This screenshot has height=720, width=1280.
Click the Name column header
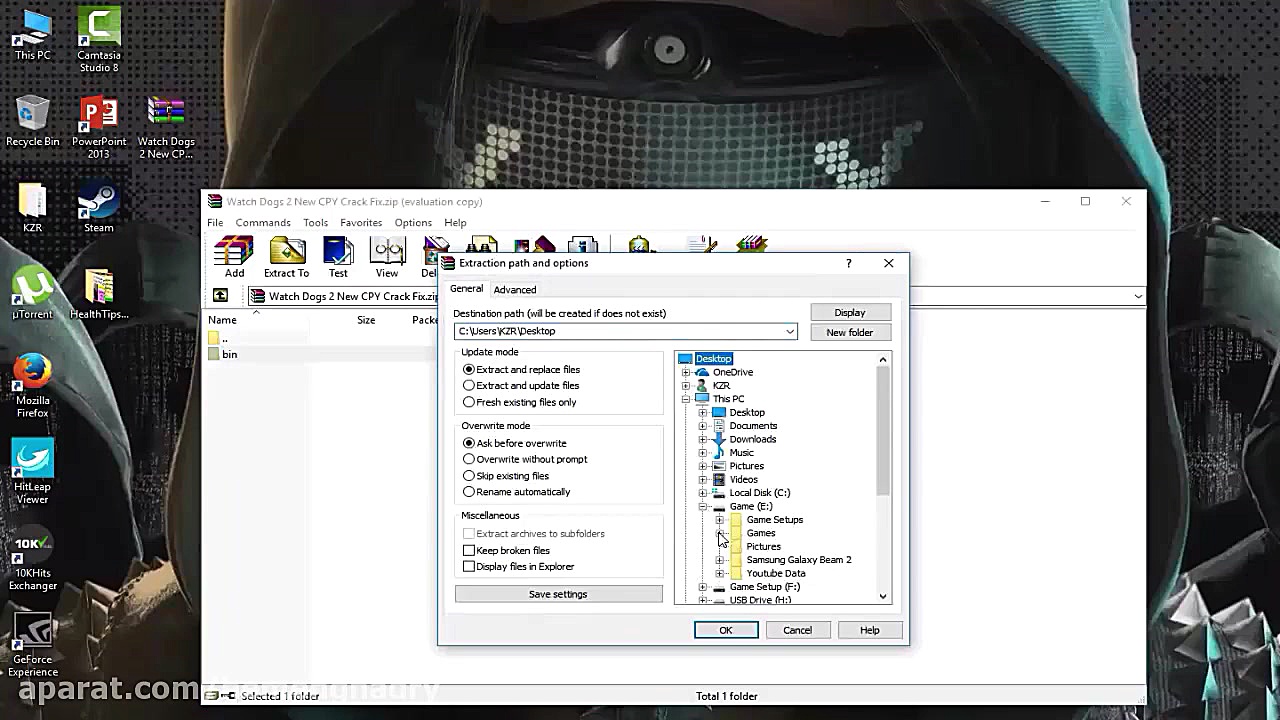click(x=222, y=320)
